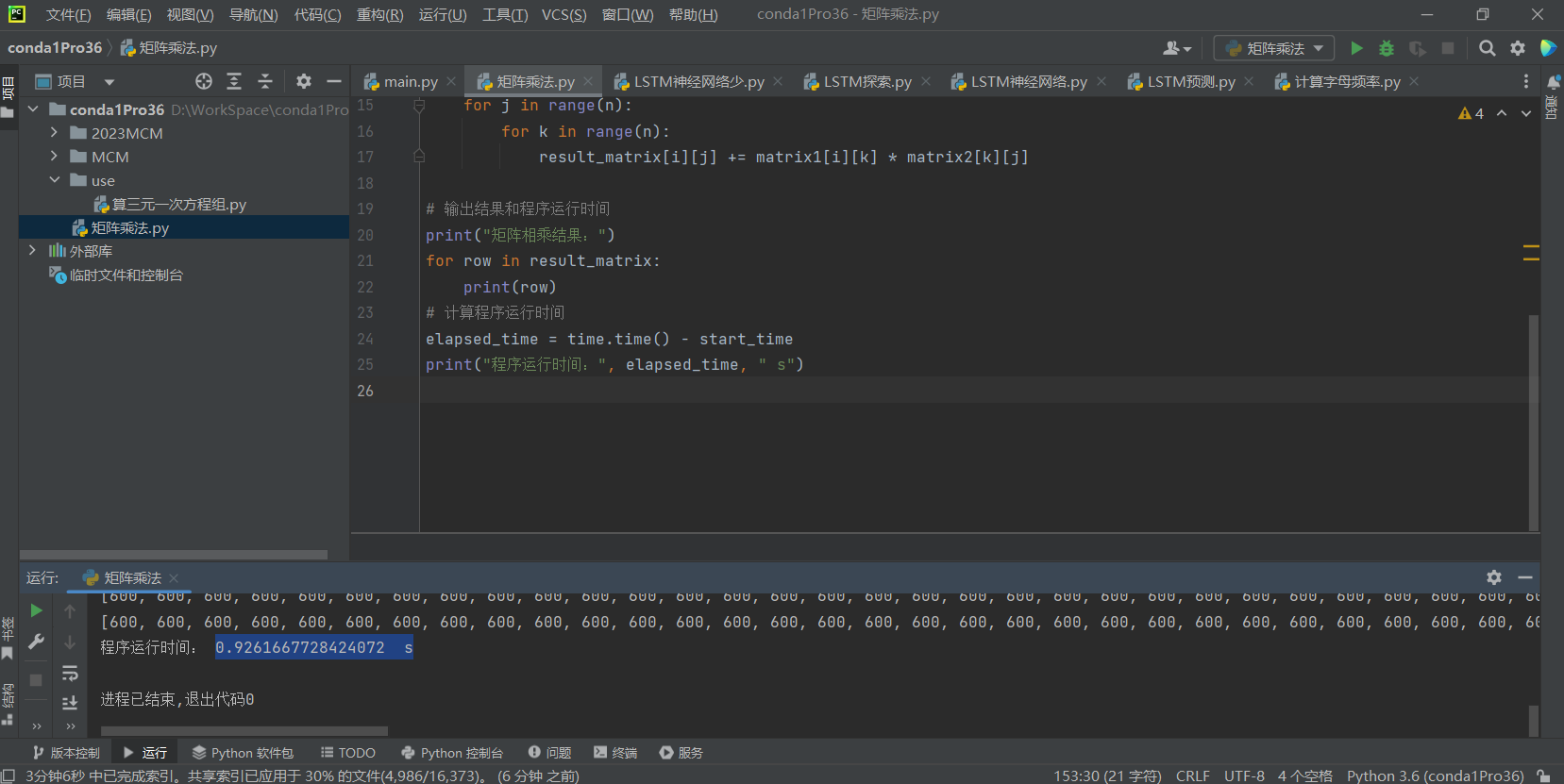This screenshot has height=784, width=1564.
Task: Go to previous highlighted problem arrow
Action: pyautogui.click(x=1502, y=113)
